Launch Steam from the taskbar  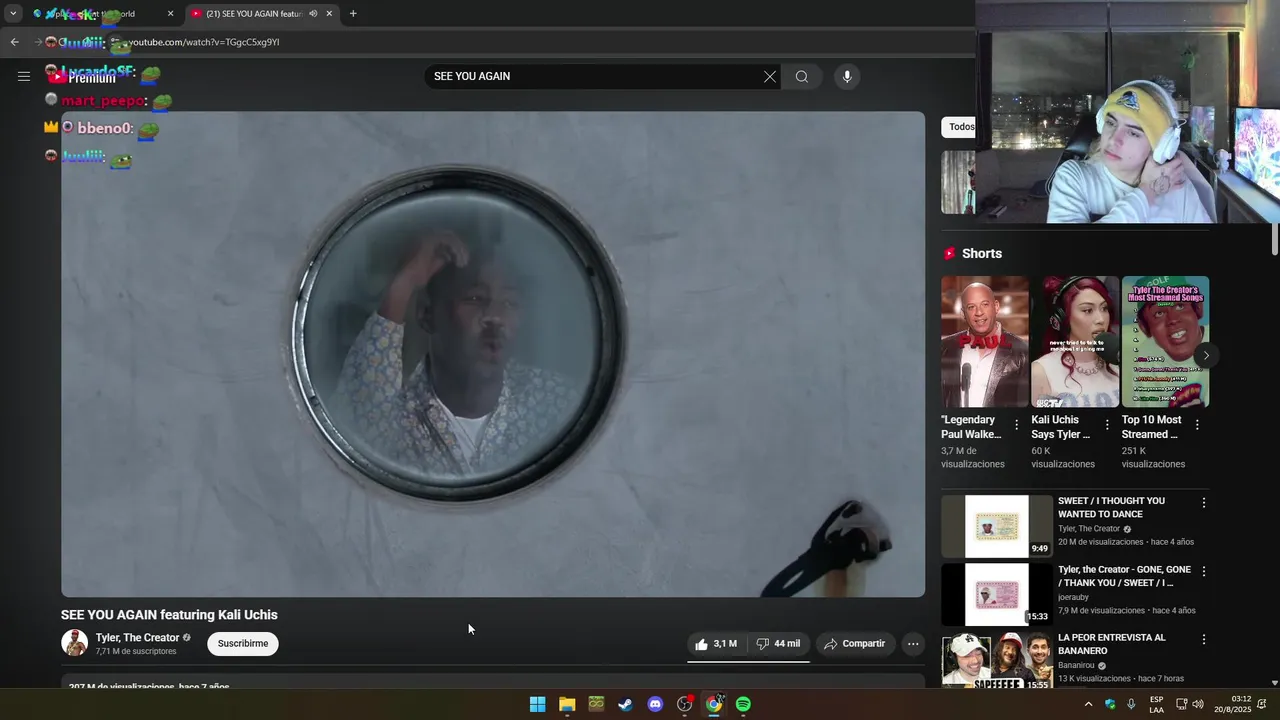(x=626, y=704)
